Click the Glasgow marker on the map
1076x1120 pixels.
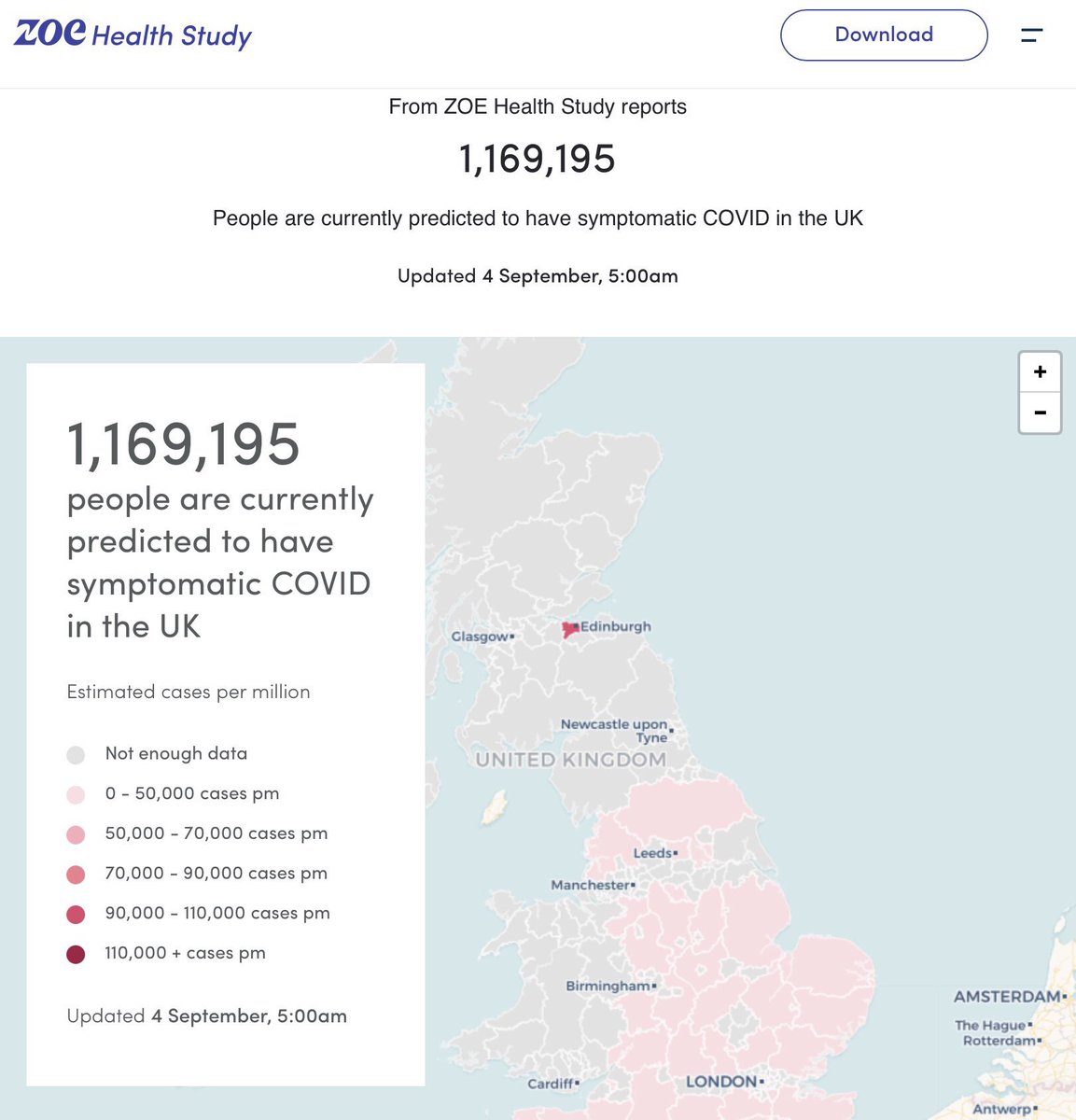[x=511, y=637]
